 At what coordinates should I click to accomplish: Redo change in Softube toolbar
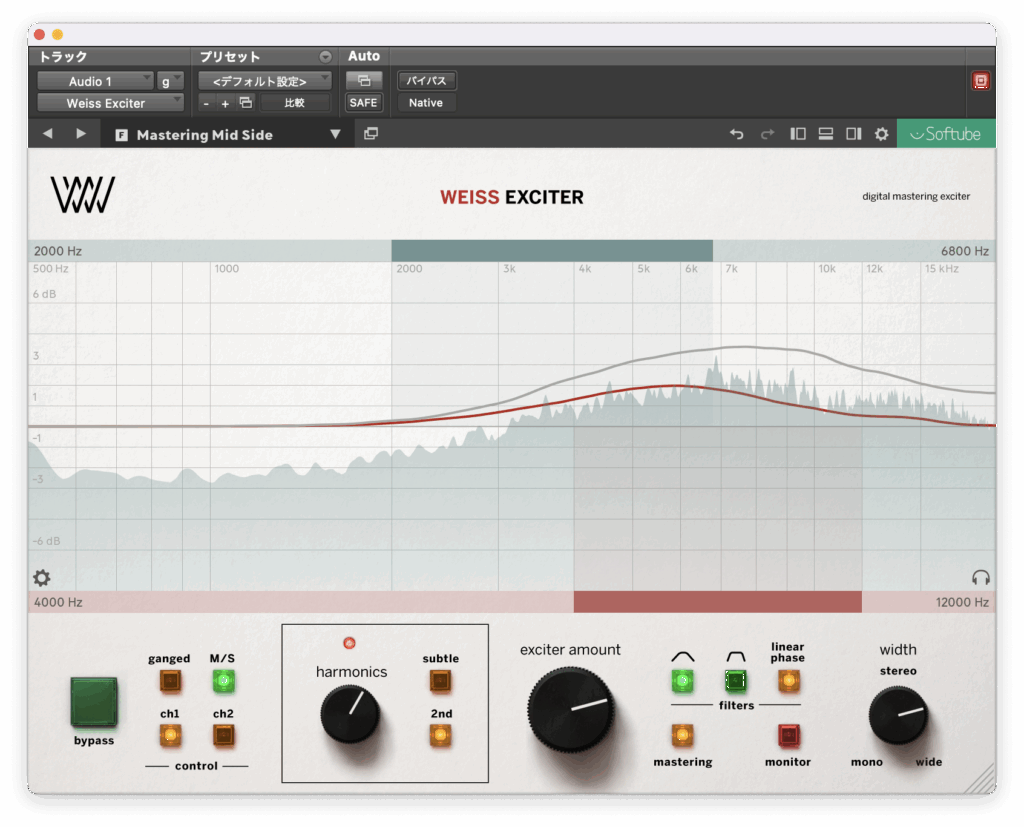click(x=767, y=134)
